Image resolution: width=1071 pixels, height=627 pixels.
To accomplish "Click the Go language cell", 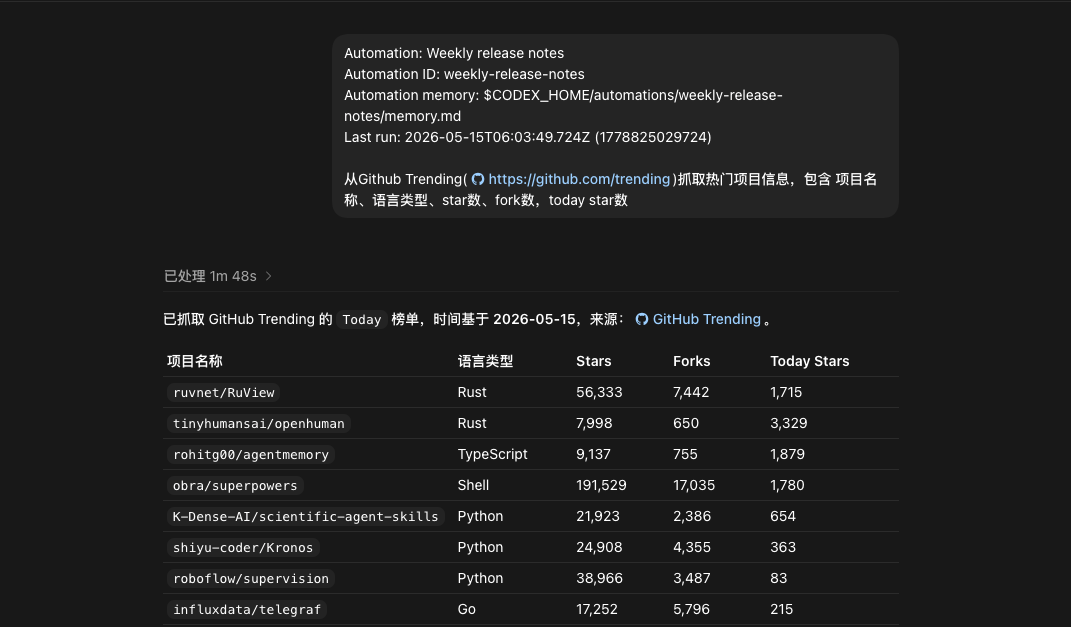I will (467, 609).
